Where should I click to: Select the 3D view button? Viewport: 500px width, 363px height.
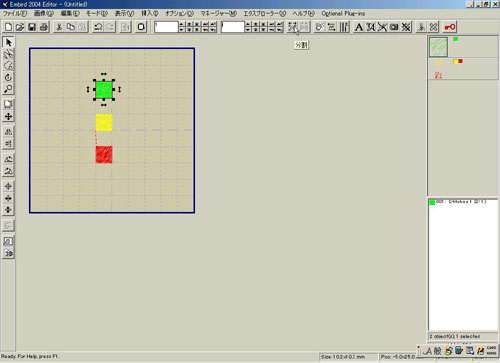[x=8, y=253]
